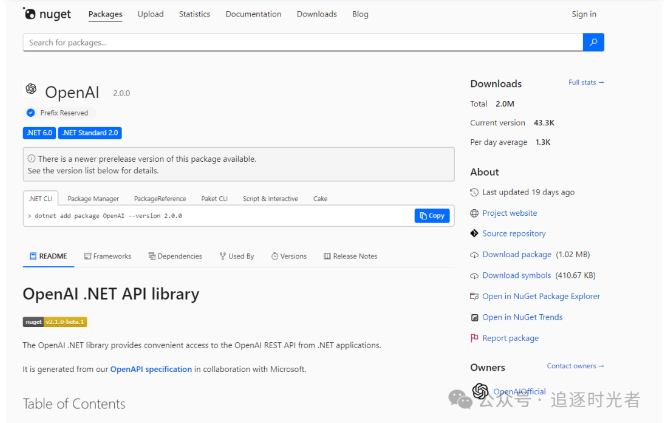
Task: Click the git icon beside Source repository
Action: point(474,233)
